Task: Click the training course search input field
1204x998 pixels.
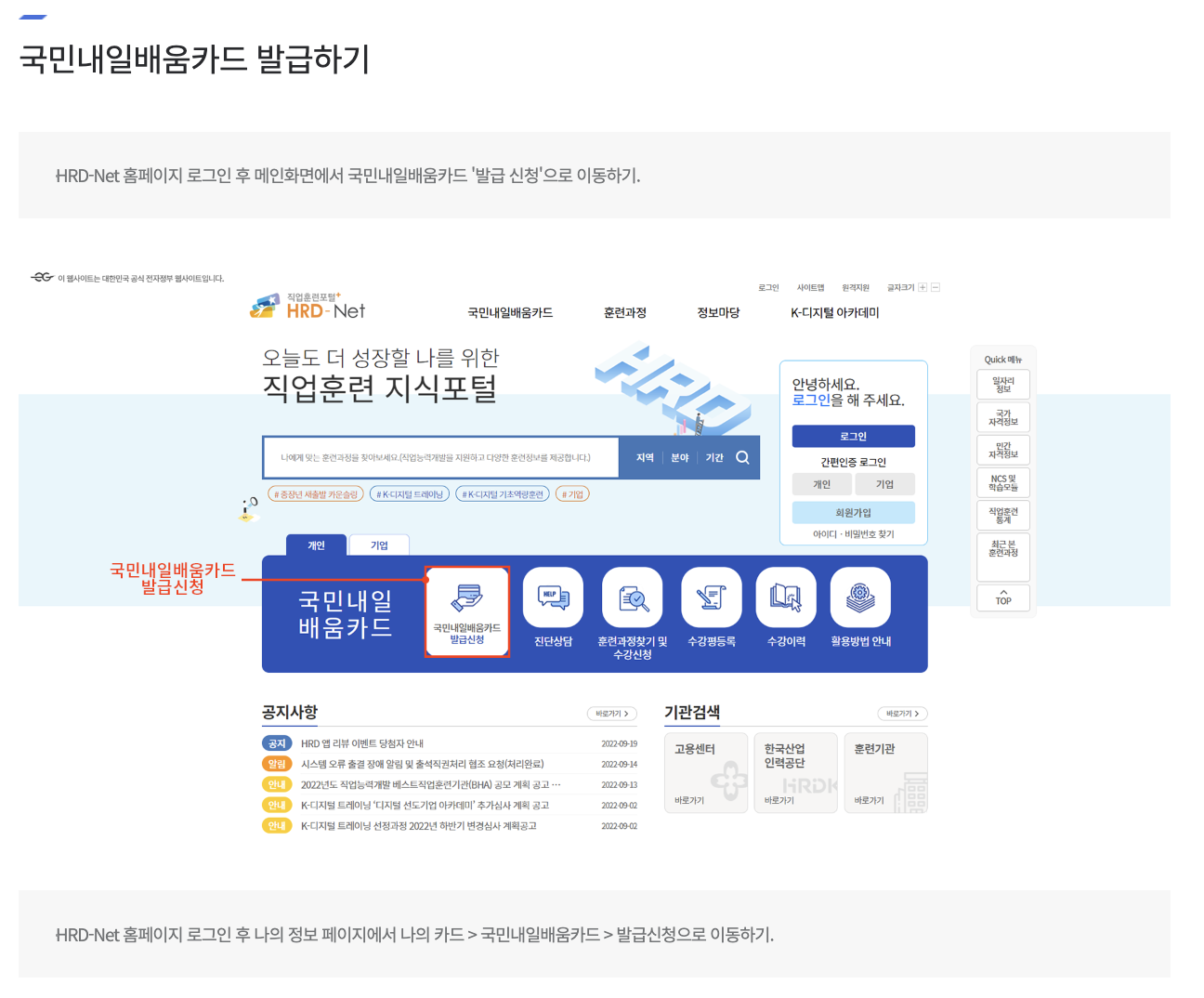Action: 441,457
